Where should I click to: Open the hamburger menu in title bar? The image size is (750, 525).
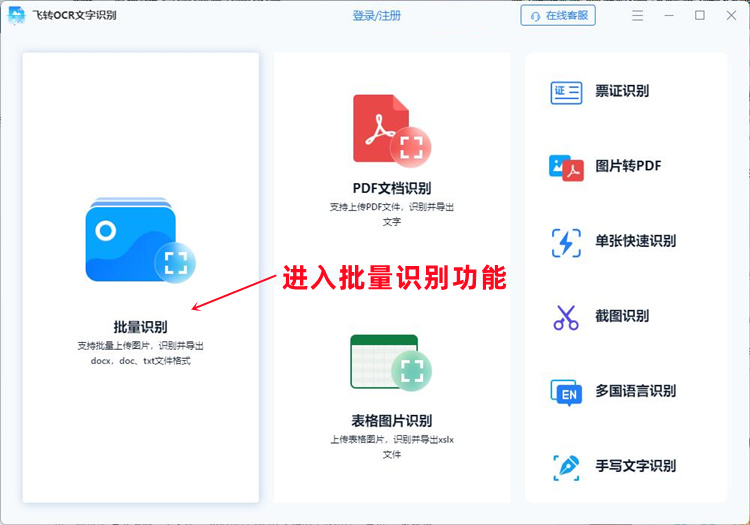click(x=637, y=16)
